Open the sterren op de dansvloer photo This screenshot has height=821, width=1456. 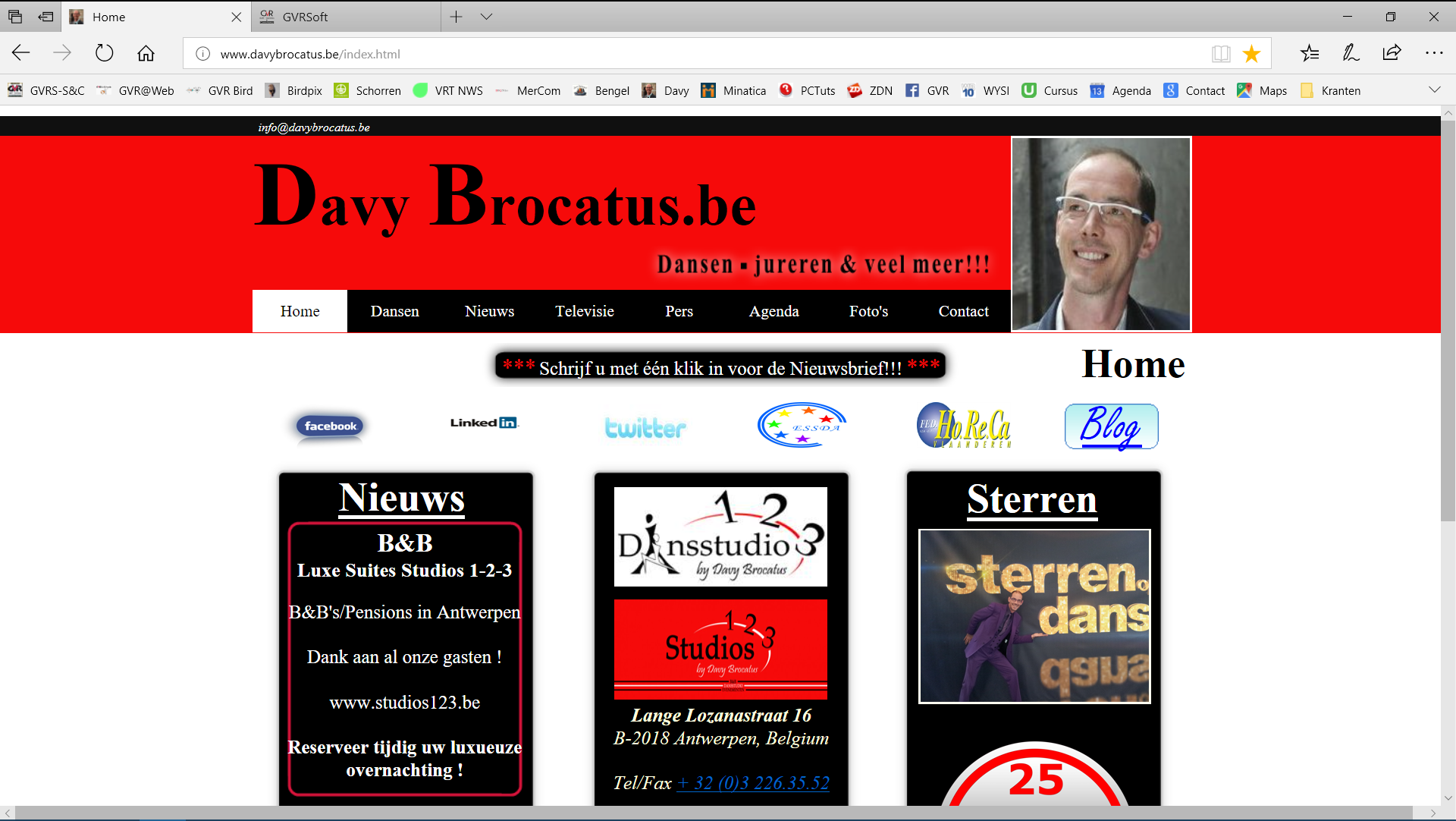(1034, 616)
